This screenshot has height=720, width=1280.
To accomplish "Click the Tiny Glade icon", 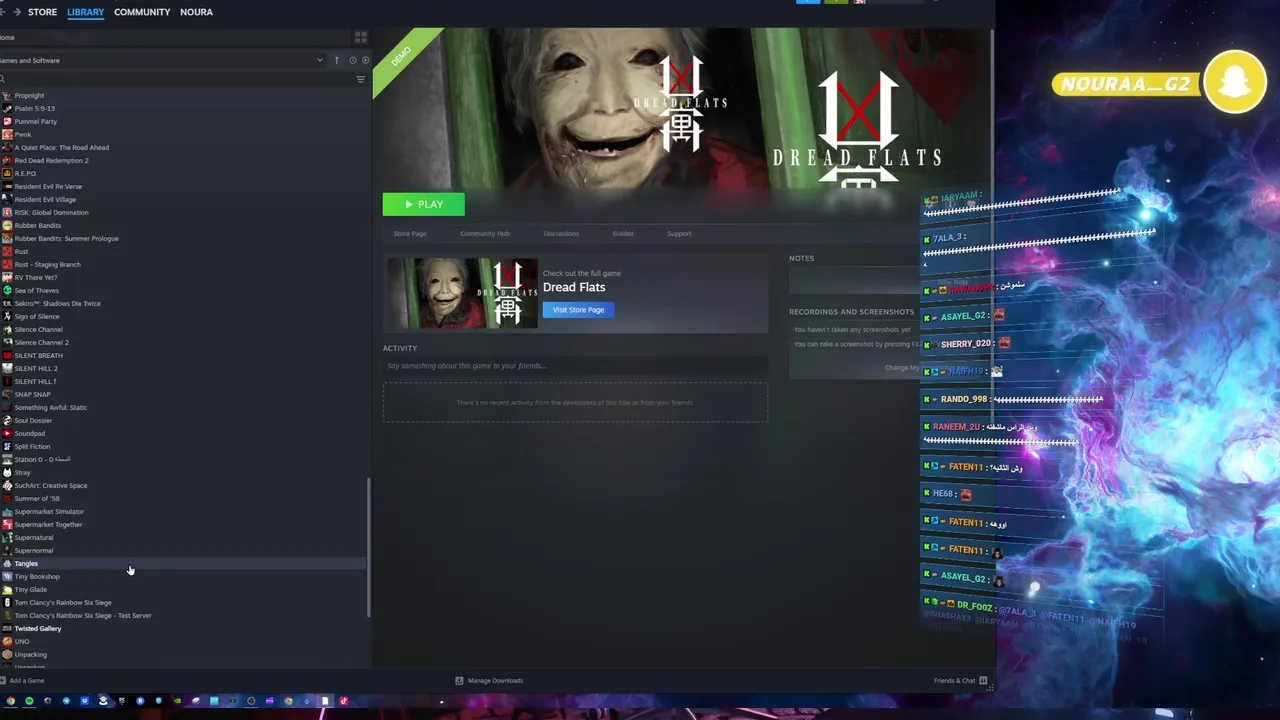I will 7,589.
